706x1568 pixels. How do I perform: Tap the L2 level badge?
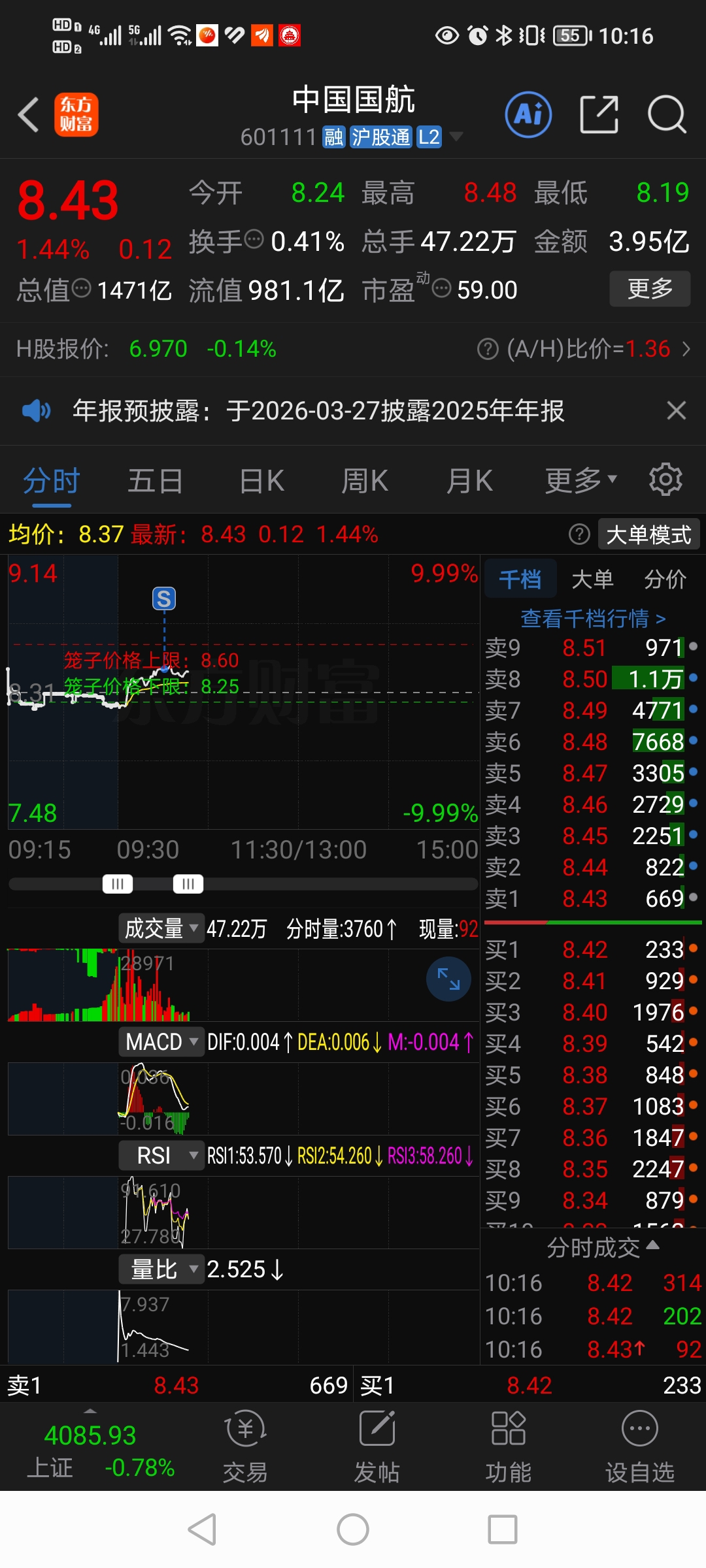coord(429,137)
